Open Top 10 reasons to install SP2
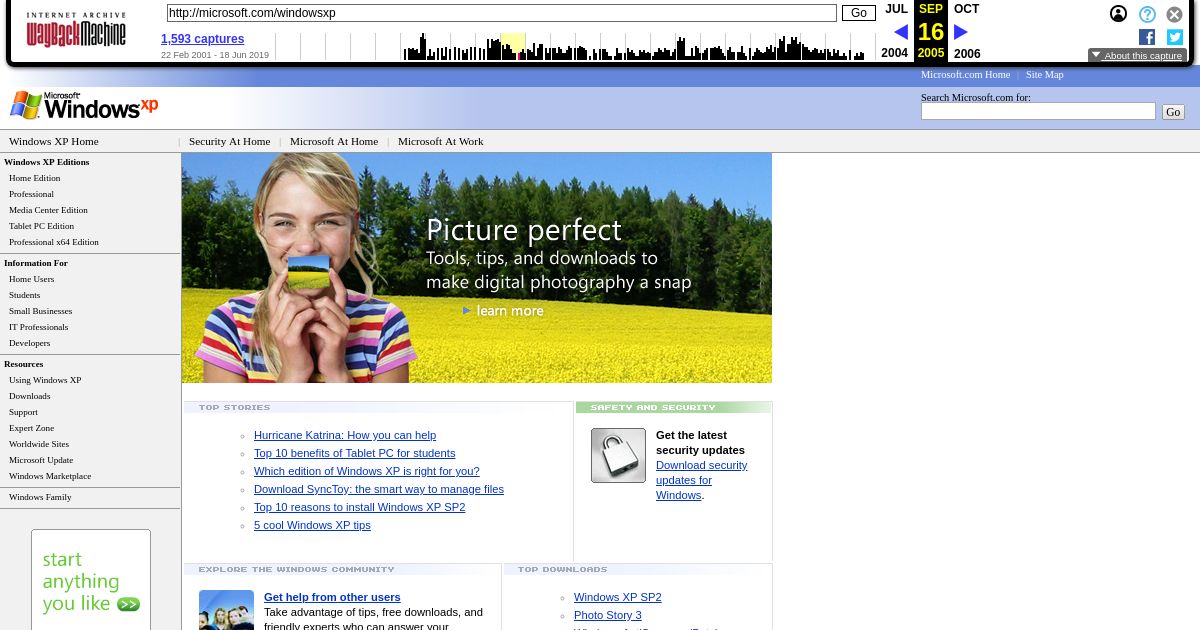Viewport: 1200px width, 630px height. point(359,507)
